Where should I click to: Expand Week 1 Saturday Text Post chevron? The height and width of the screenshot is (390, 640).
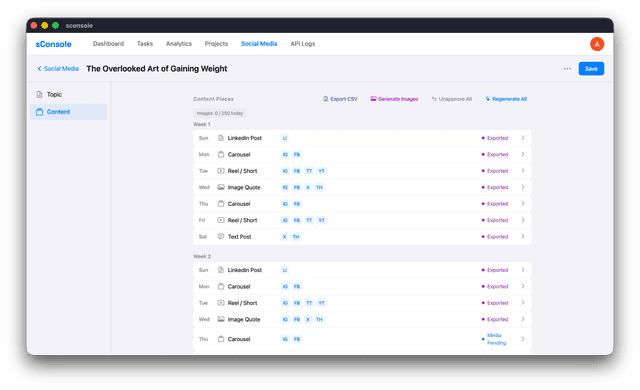tap(523, 237)
